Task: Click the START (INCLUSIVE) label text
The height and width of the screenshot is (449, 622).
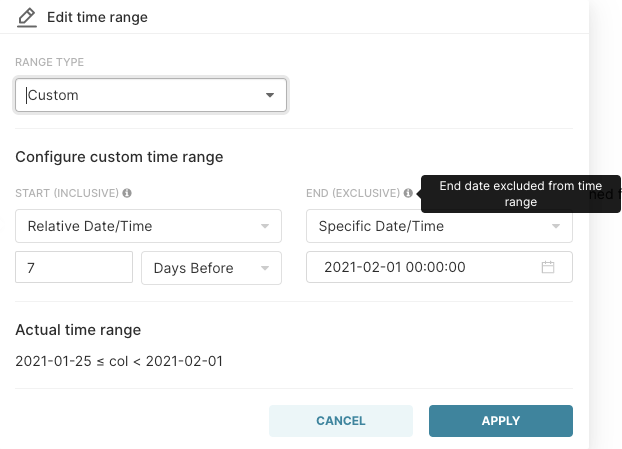Action: 67,193
